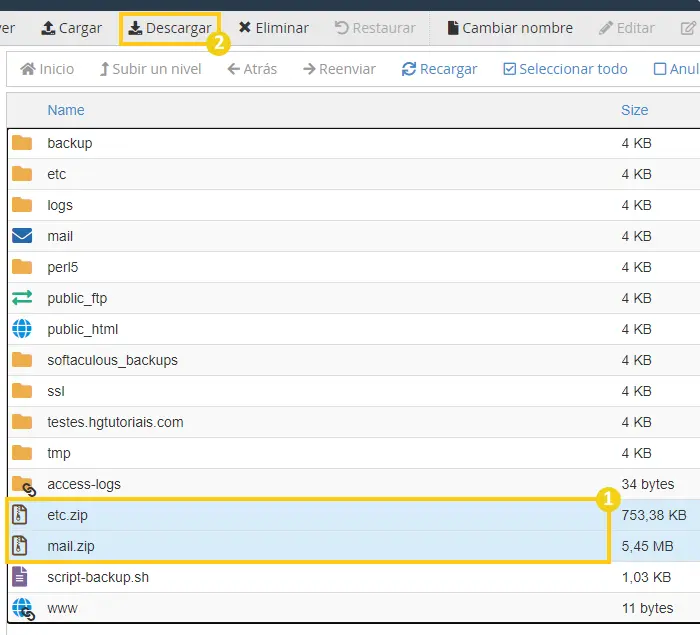Image resolution: width=700 pixels, height=635 pixels.
Task: Select the public_html name
Action: click(83, 329)
